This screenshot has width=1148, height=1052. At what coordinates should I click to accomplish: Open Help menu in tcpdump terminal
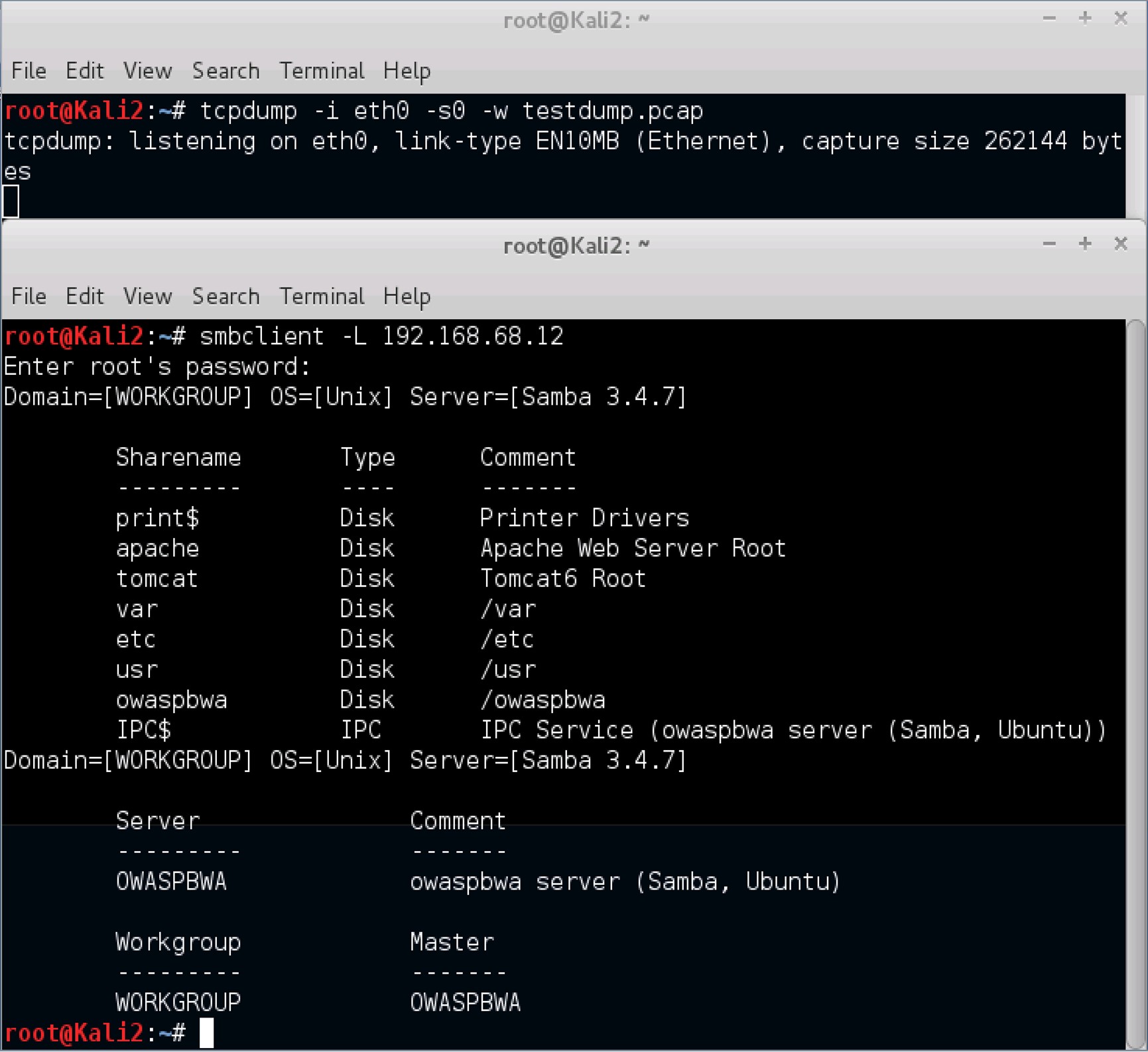[407, 71]
